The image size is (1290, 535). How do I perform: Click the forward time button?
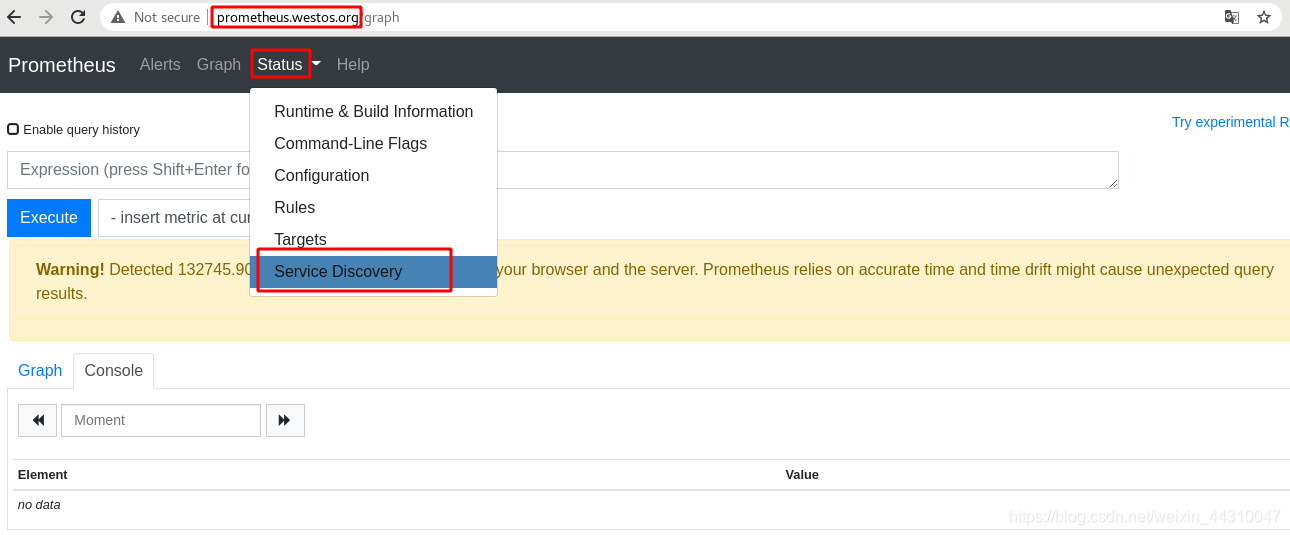(284, 420)
